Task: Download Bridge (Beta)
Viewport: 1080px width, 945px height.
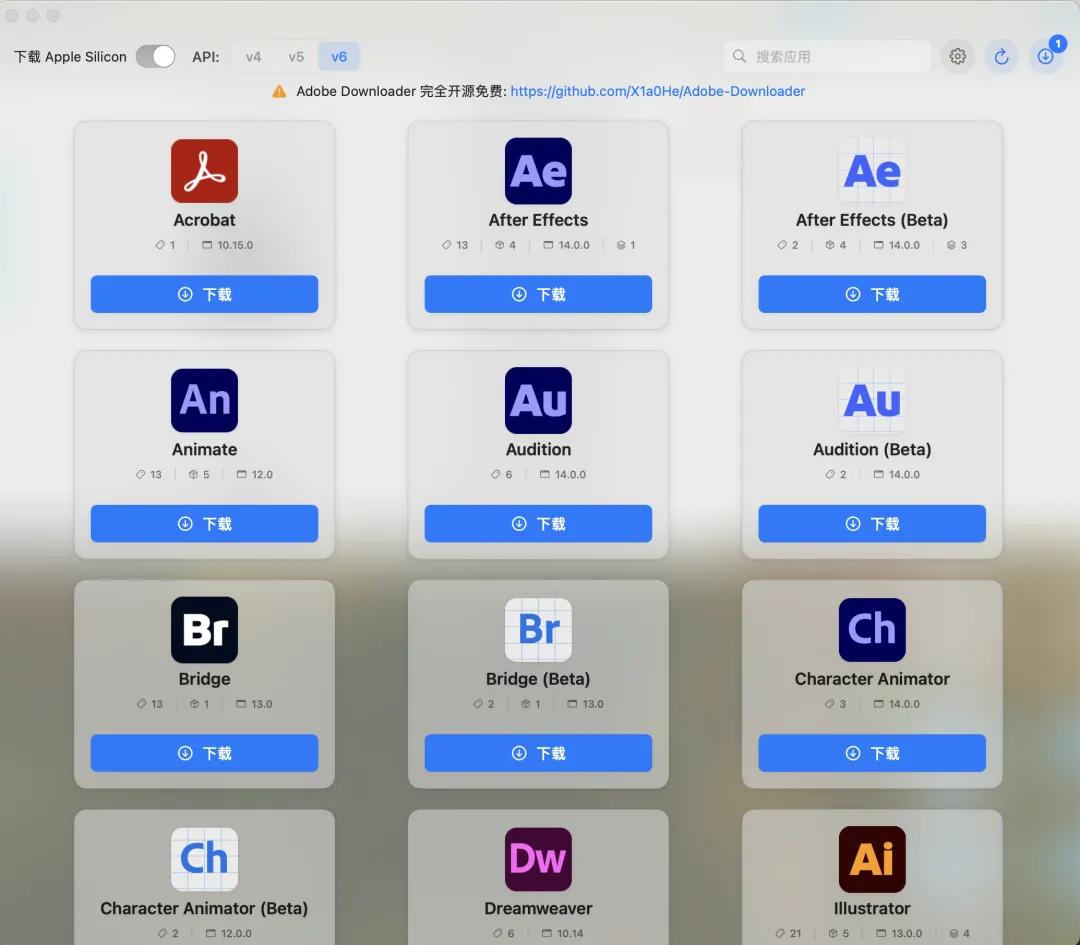Action: pos(538,753)
